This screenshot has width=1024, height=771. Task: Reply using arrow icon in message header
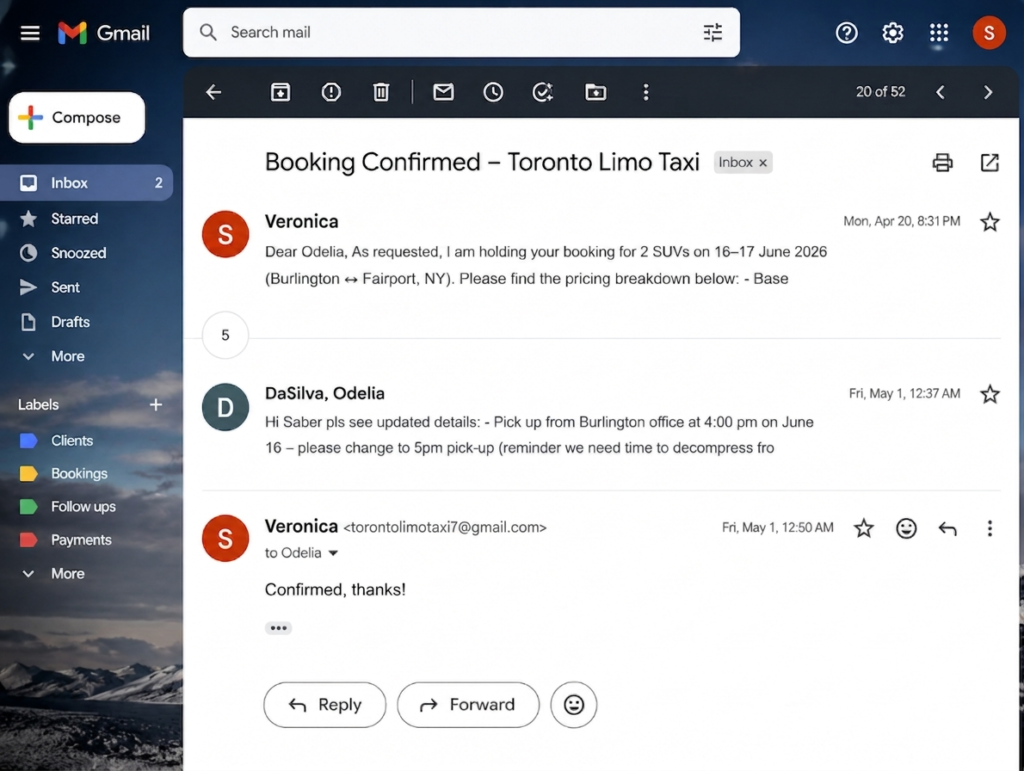pos(947,527)
